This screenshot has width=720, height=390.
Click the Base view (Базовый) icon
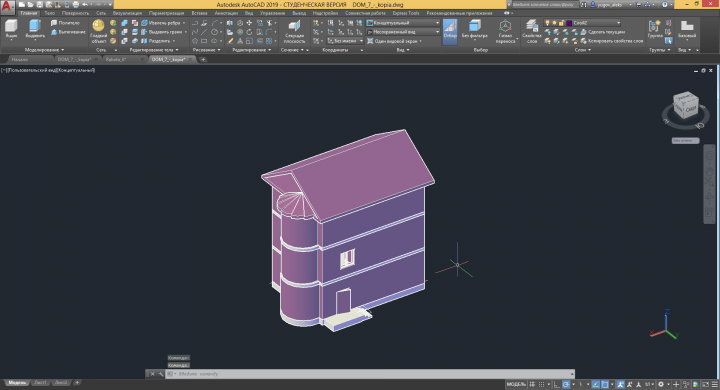click(687, 28)
